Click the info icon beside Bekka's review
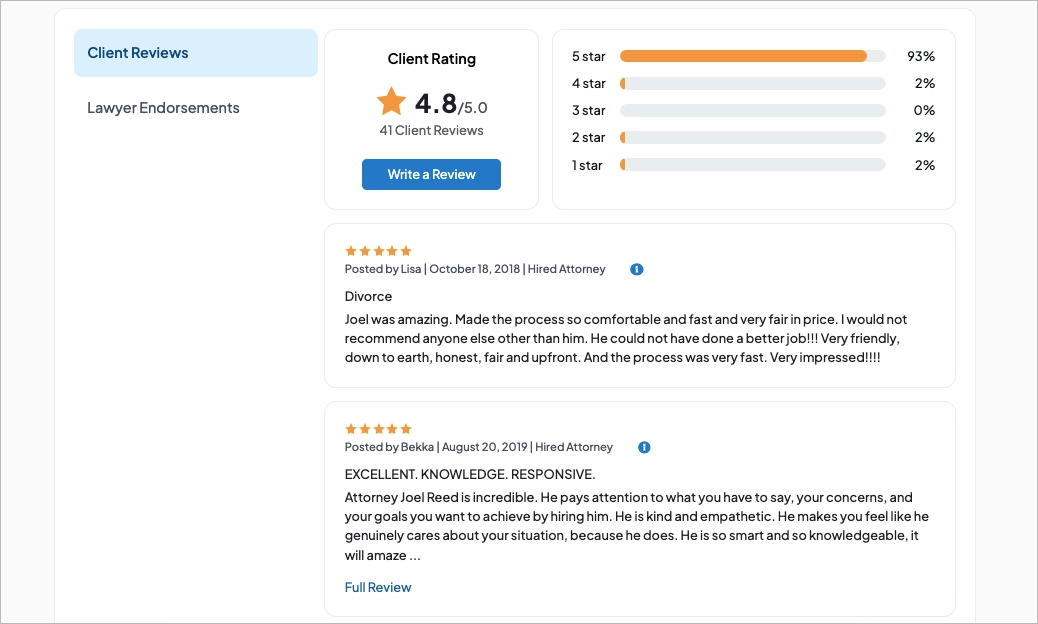 [x=644, y=447]
